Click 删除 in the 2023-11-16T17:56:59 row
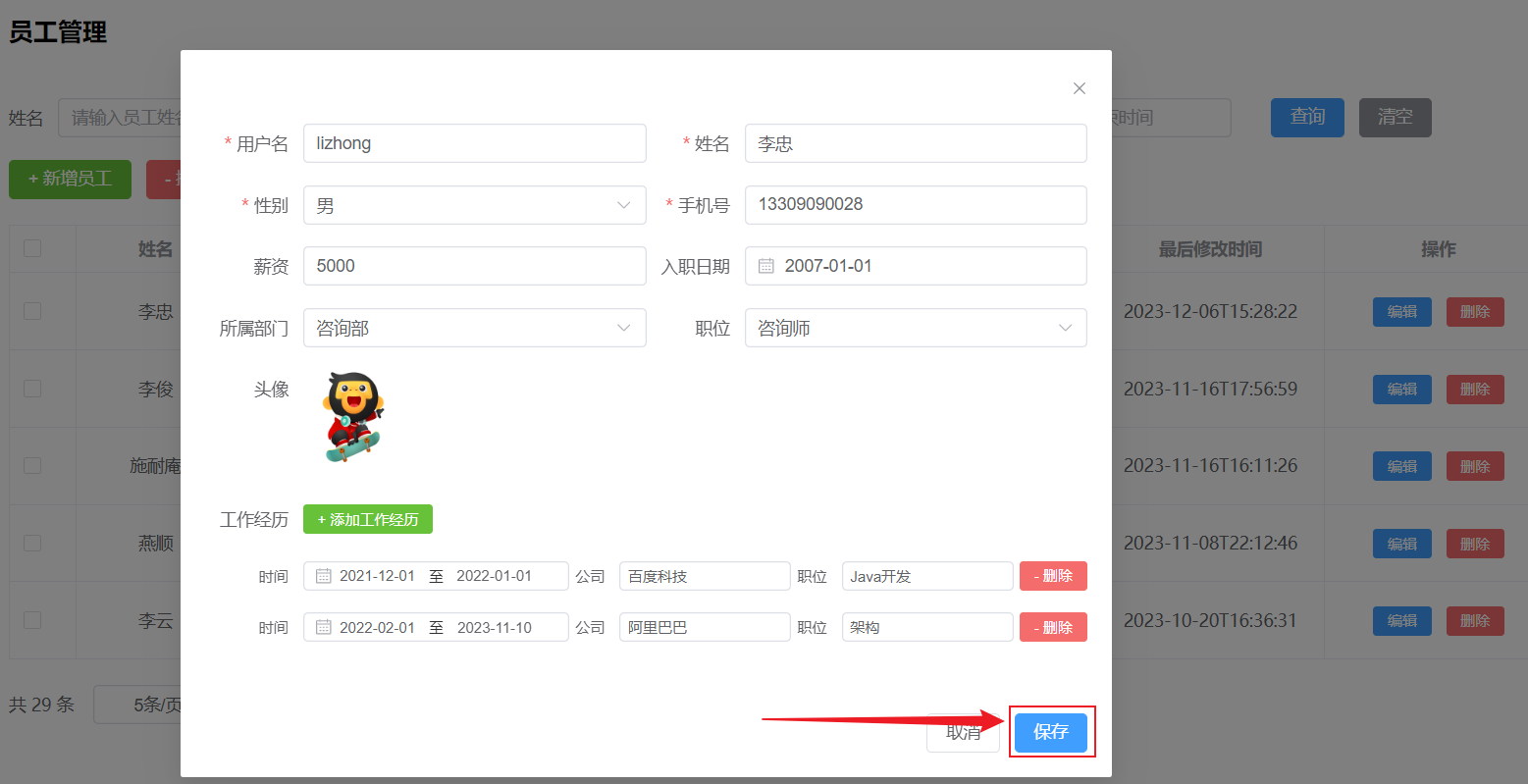 tap(1475, 390)
